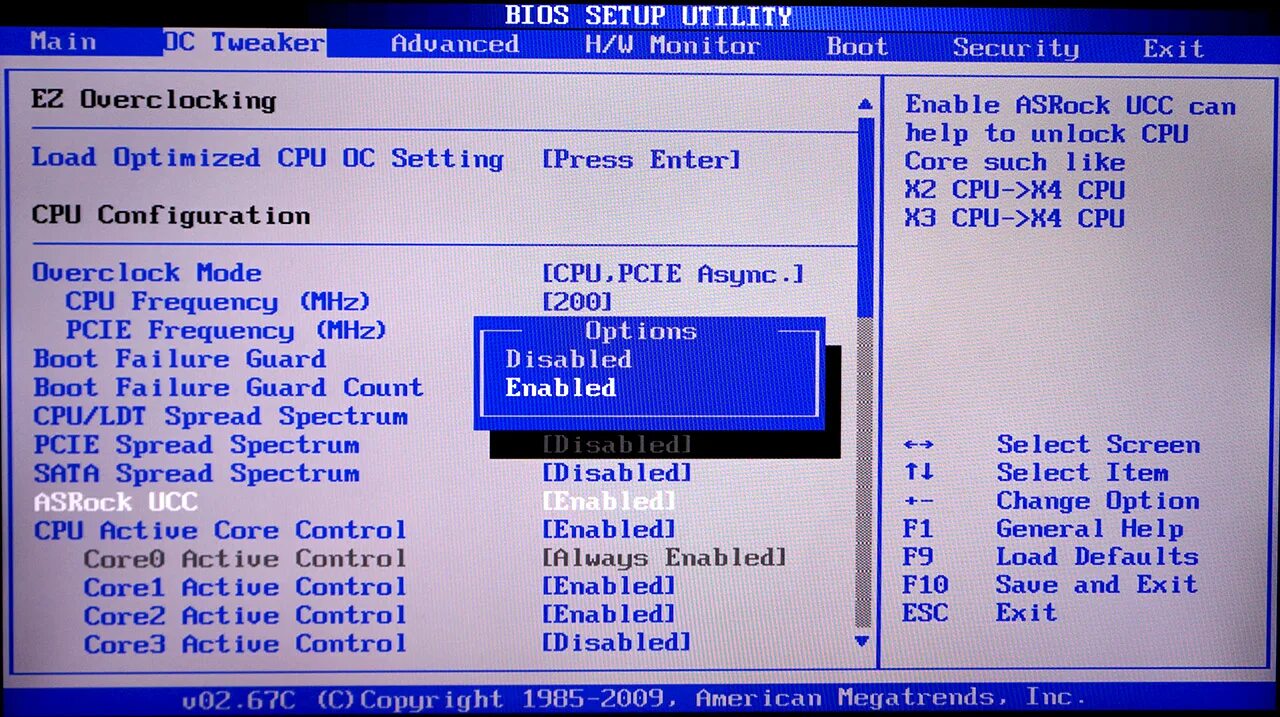
Task: Open the [CPU, PCIE Async.] value
Action: (673, 274)
